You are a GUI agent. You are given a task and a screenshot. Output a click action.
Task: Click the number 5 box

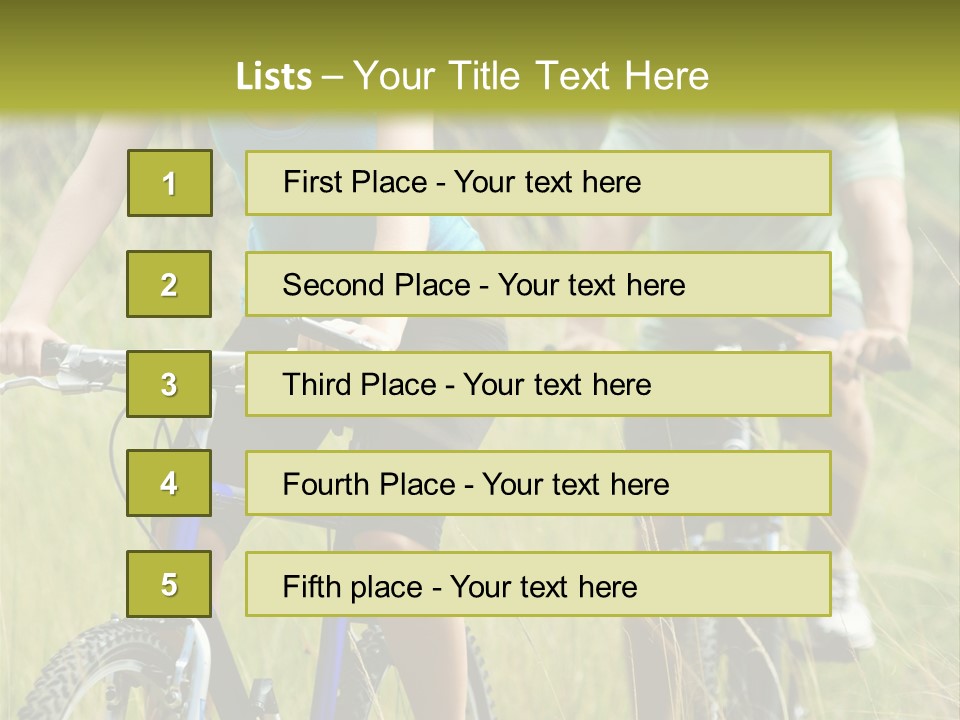coord(169,584)
